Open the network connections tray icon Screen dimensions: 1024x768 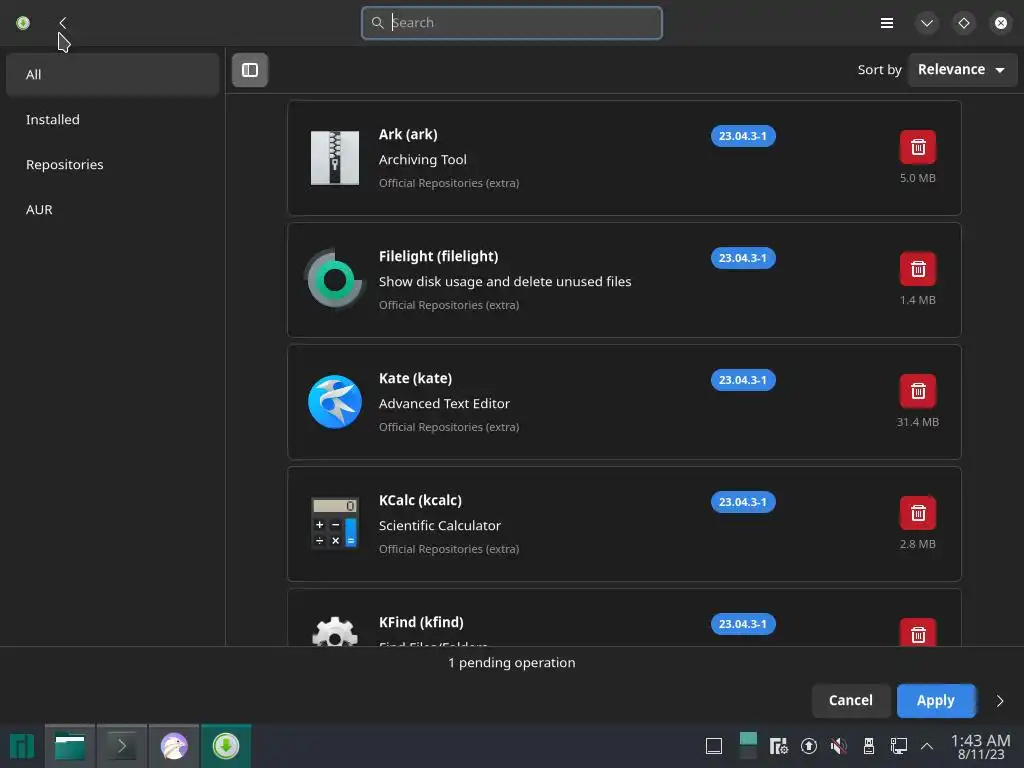899,746
